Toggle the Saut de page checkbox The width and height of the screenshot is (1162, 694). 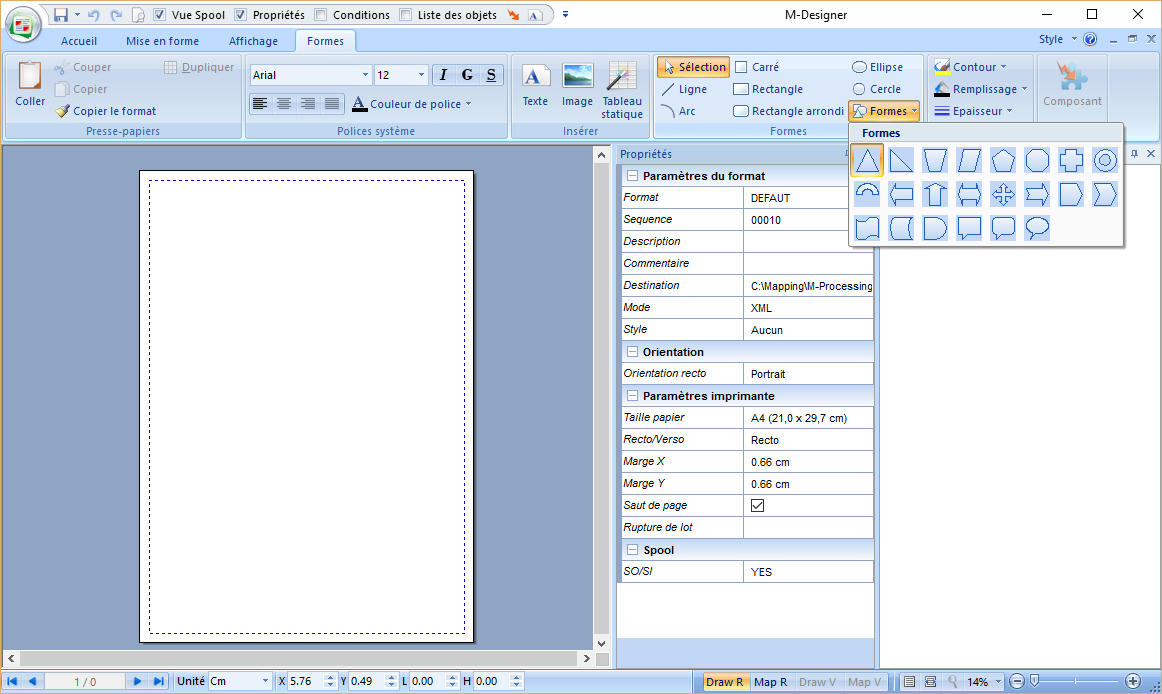(757, 505)
